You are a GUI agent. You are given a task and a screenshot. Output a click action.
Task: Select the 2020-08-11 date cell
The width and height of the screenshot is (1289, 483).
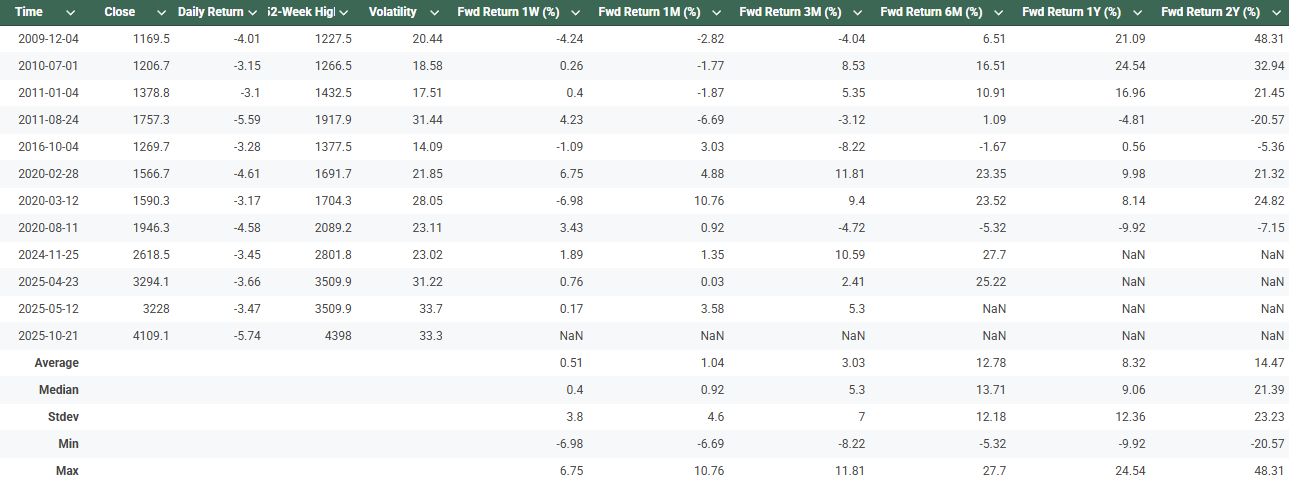click(48, 228)
